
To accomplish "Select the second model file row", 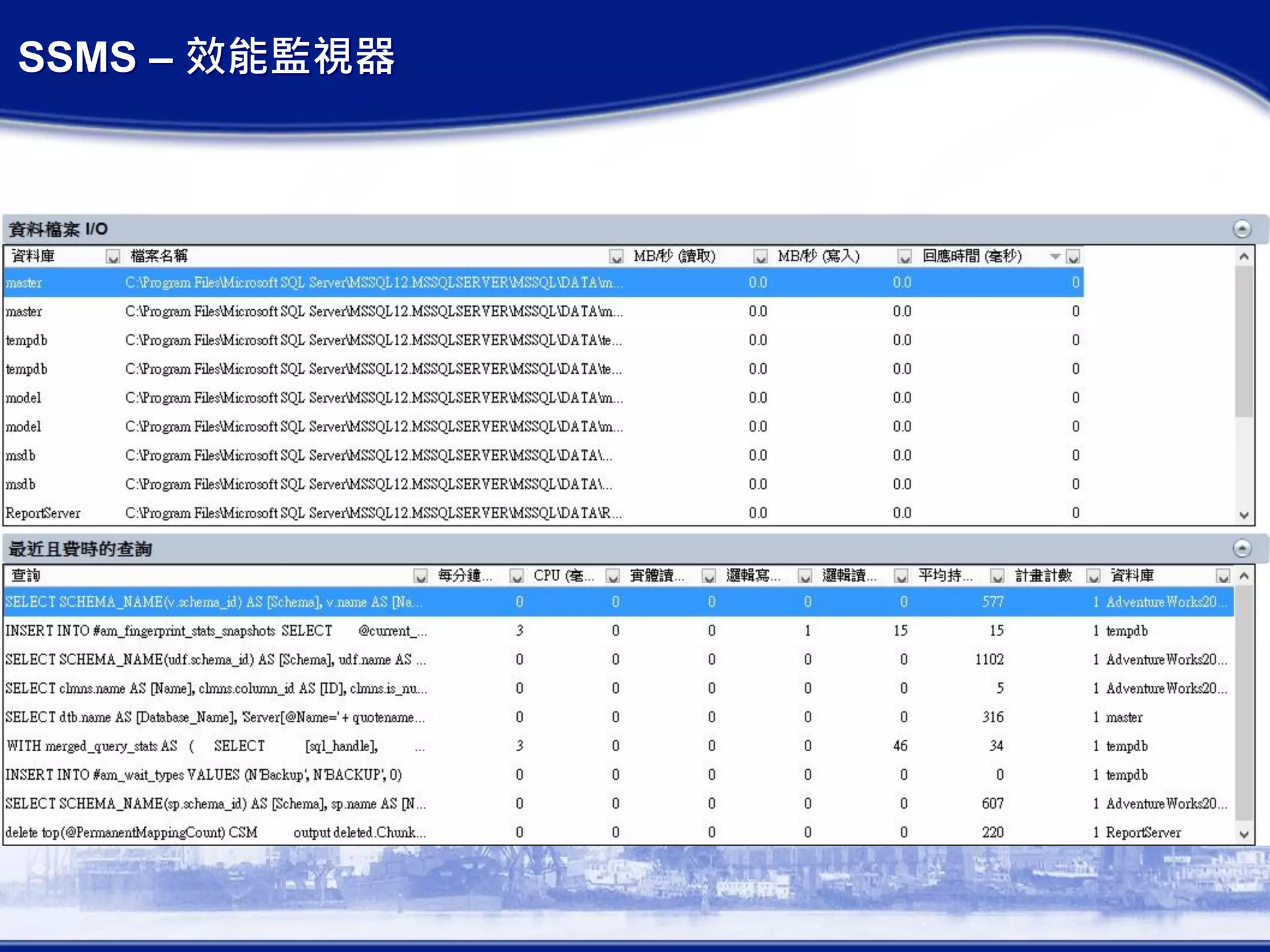I will coord(543,426).
